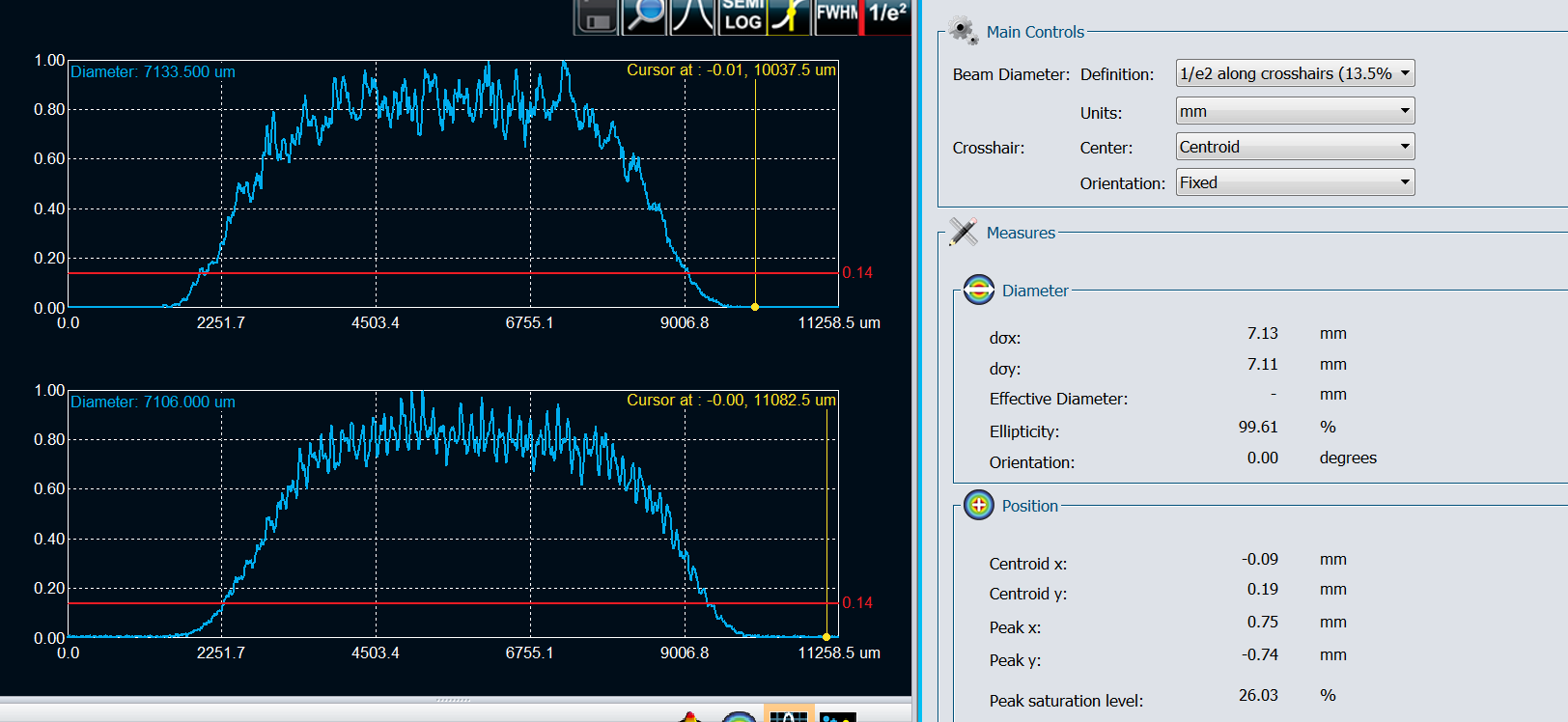Toggle the Gaussian fit curve icon

692,16
